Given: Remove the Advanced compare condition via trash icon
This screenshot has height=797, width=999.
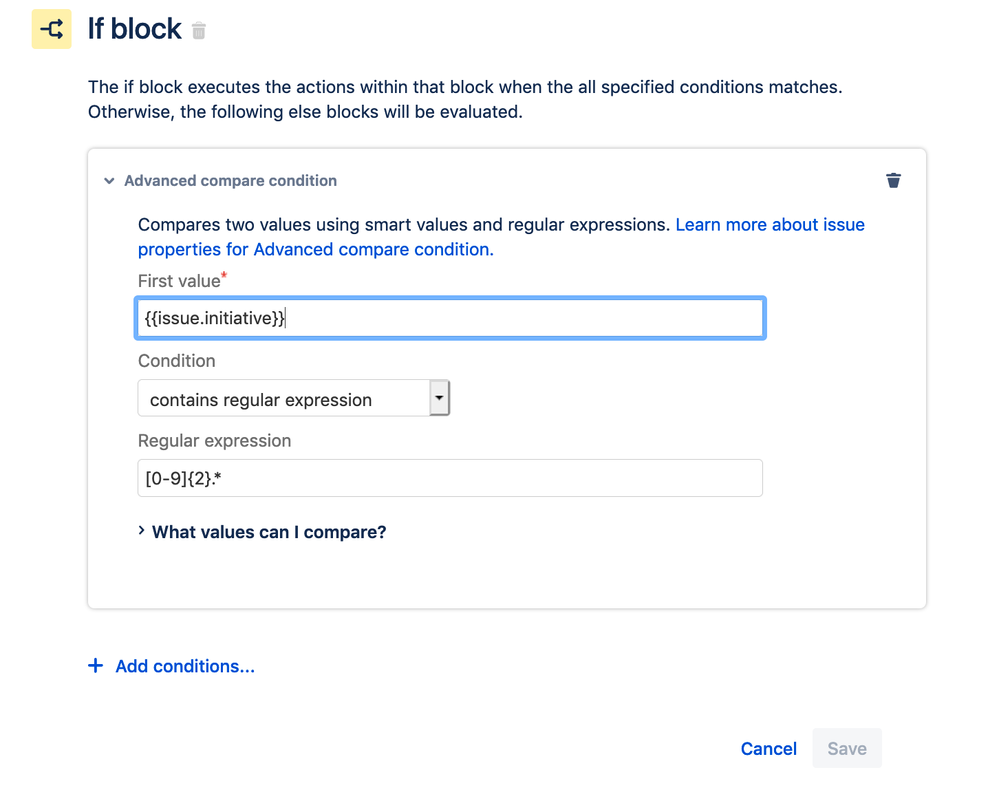Looking at the screenshot, I should pos(893,180).
